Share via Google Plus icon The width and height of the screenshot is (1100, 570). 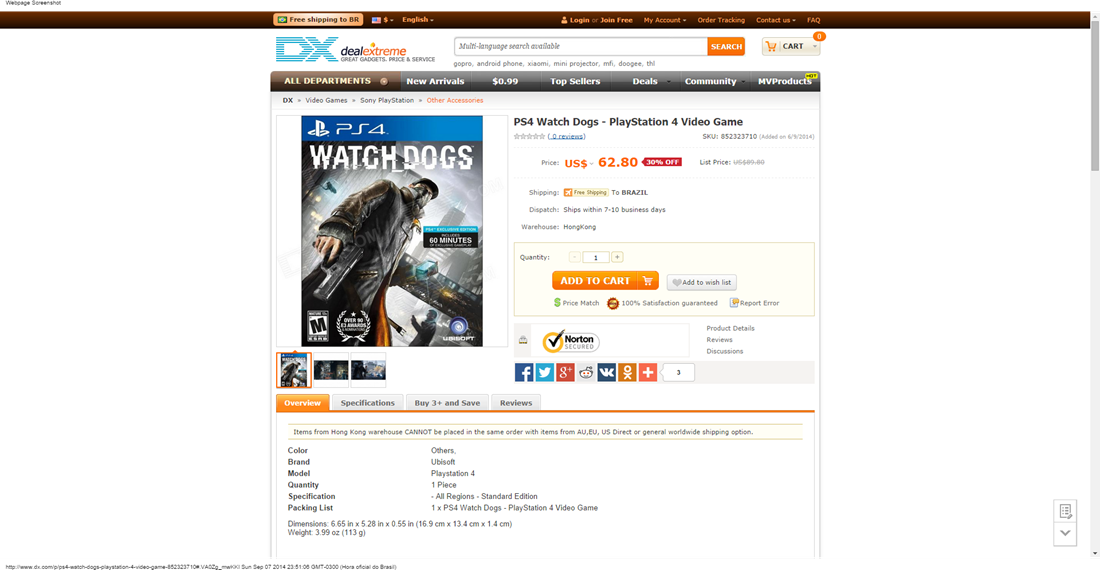[565, 372]
